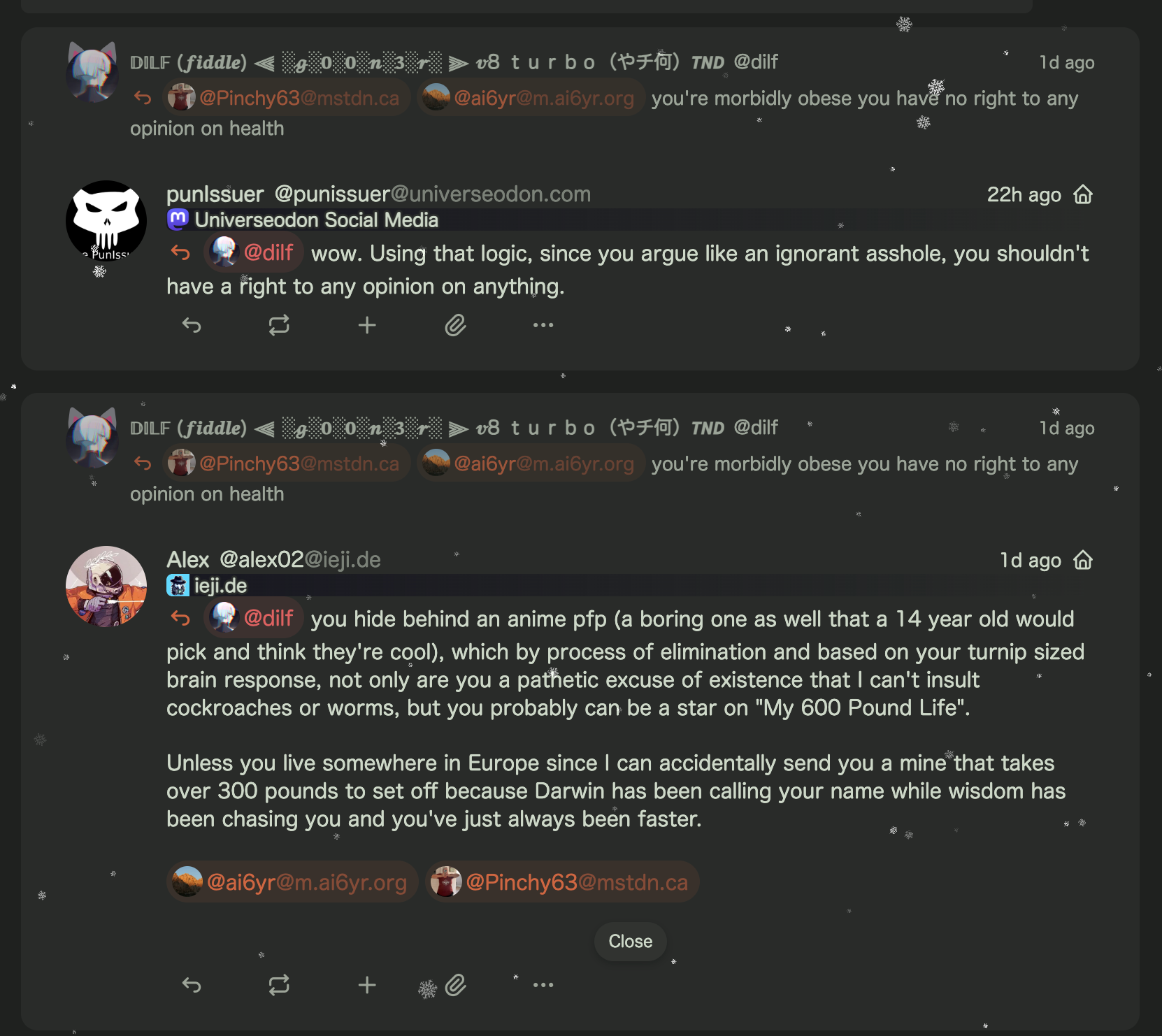Screen dimensions: 1162x1036
Task: Open the ieji.de instance label
Action: click(207, 586)
